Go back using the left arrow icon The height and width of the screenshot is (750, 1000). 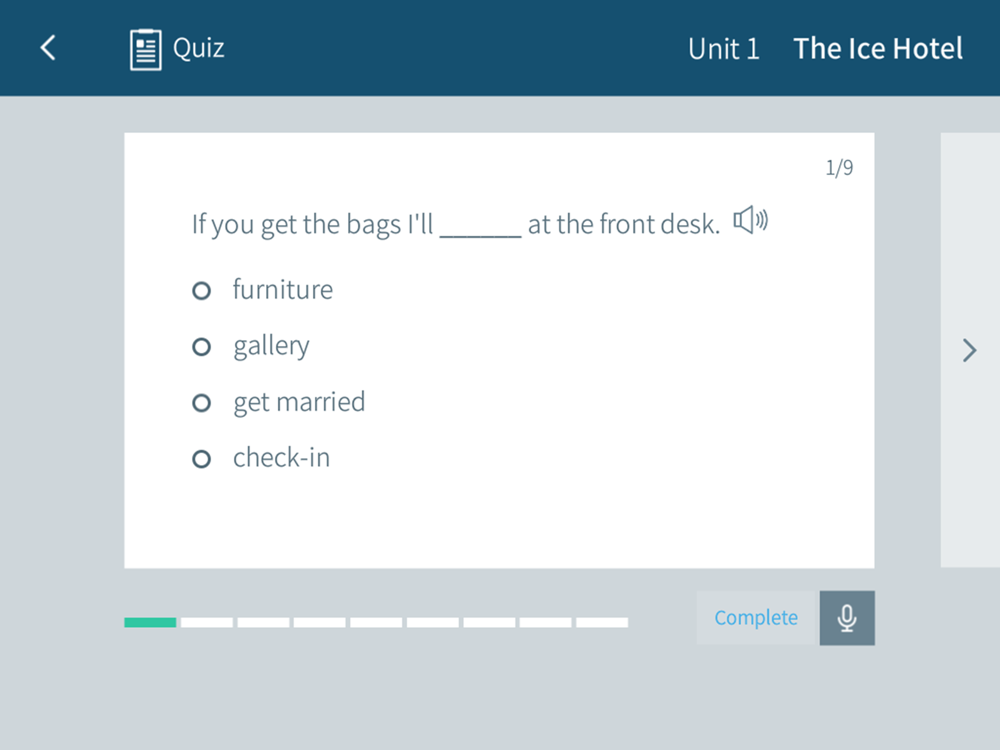[x=48, y=48]
